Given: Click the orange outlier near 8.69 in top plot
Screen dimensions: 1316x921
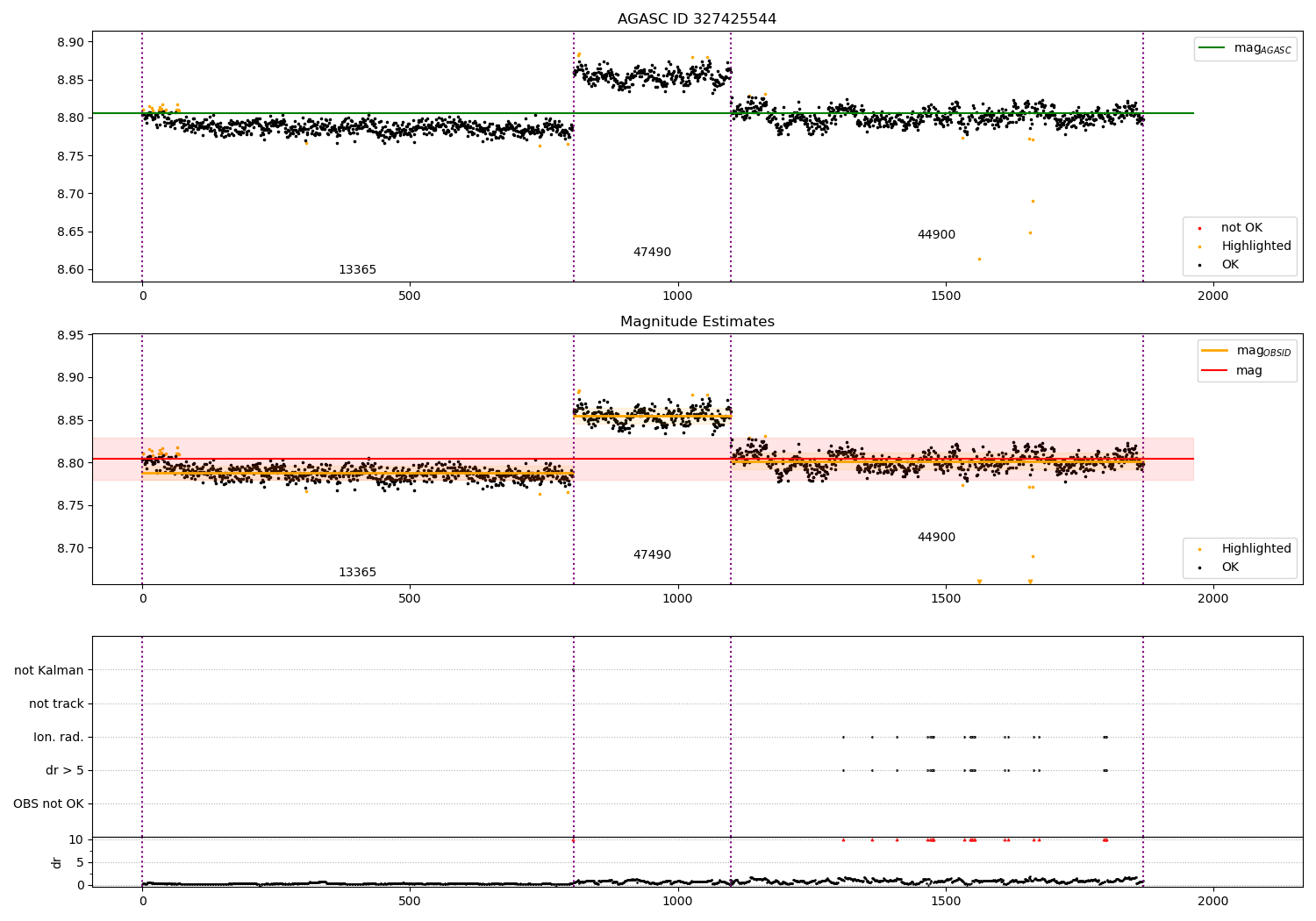Looking at the screenshot, I should click(1033, 202).
